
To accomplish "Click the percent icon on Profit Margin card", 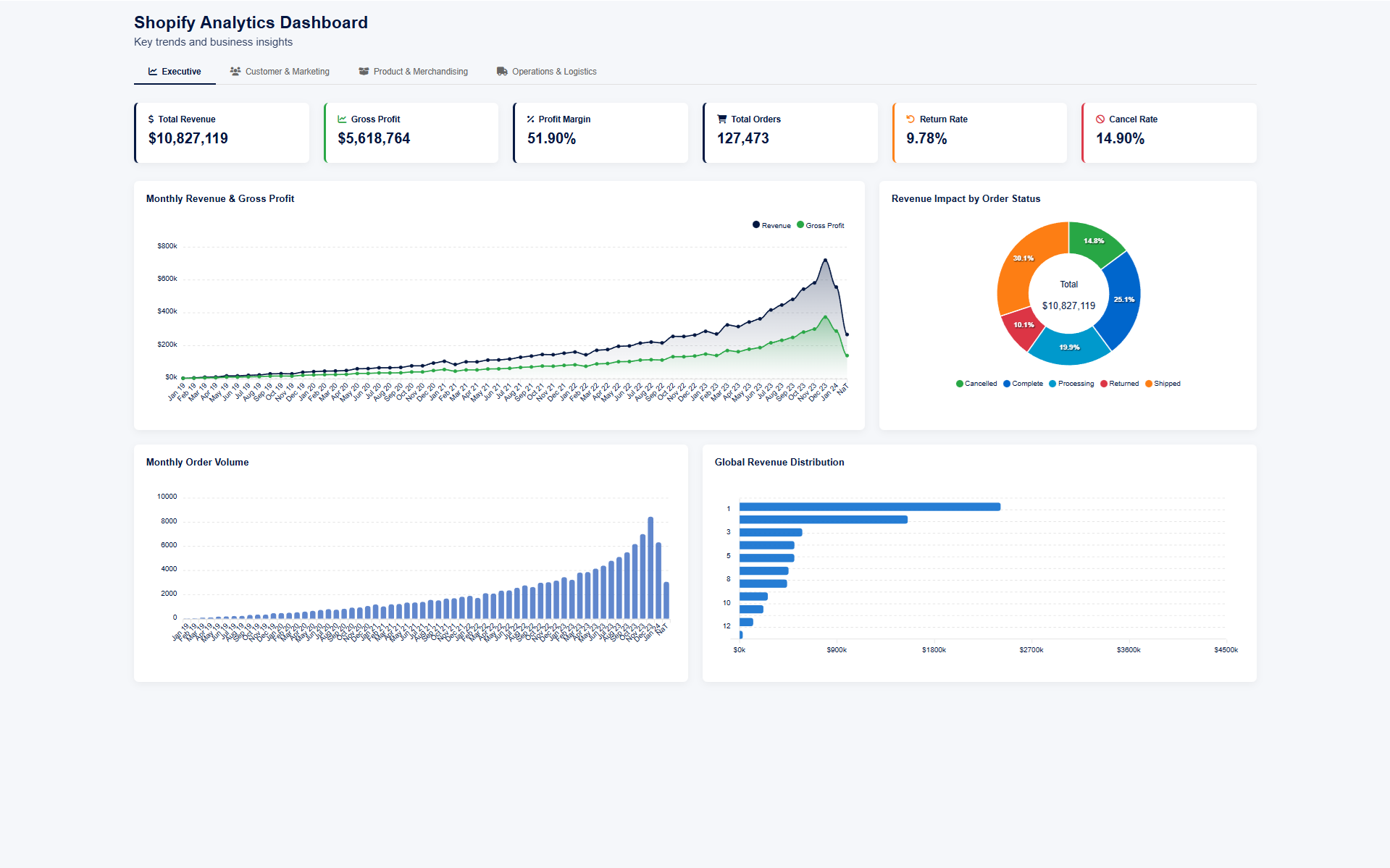I will (x=529, y=119).
